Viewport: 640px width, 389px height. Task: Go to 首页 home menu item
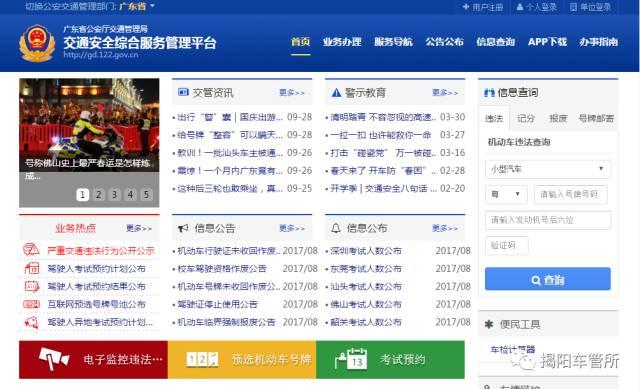[x=300, y=42]
